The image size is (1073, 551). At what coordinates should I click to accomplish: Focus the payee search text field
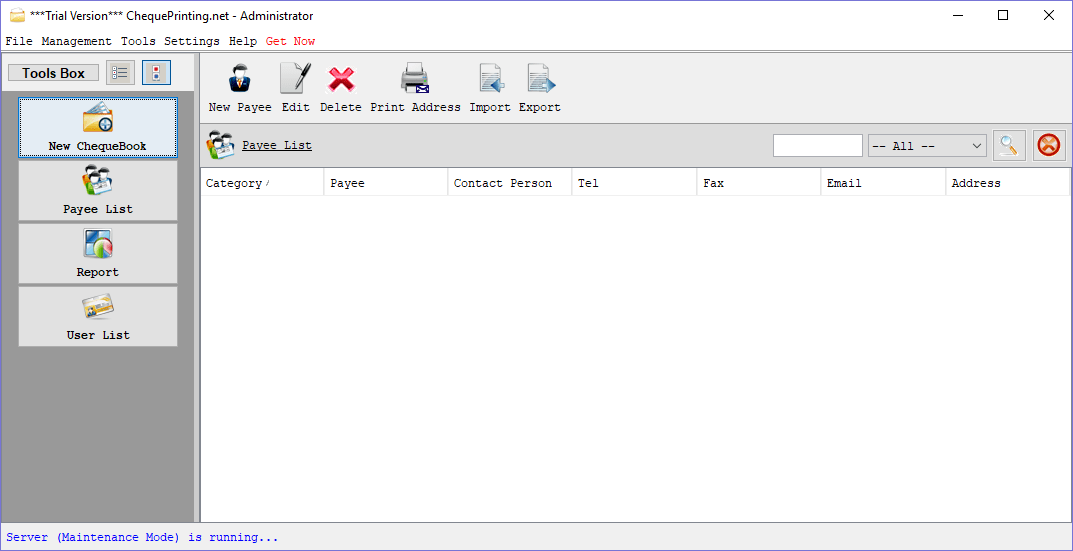point(818,146)
